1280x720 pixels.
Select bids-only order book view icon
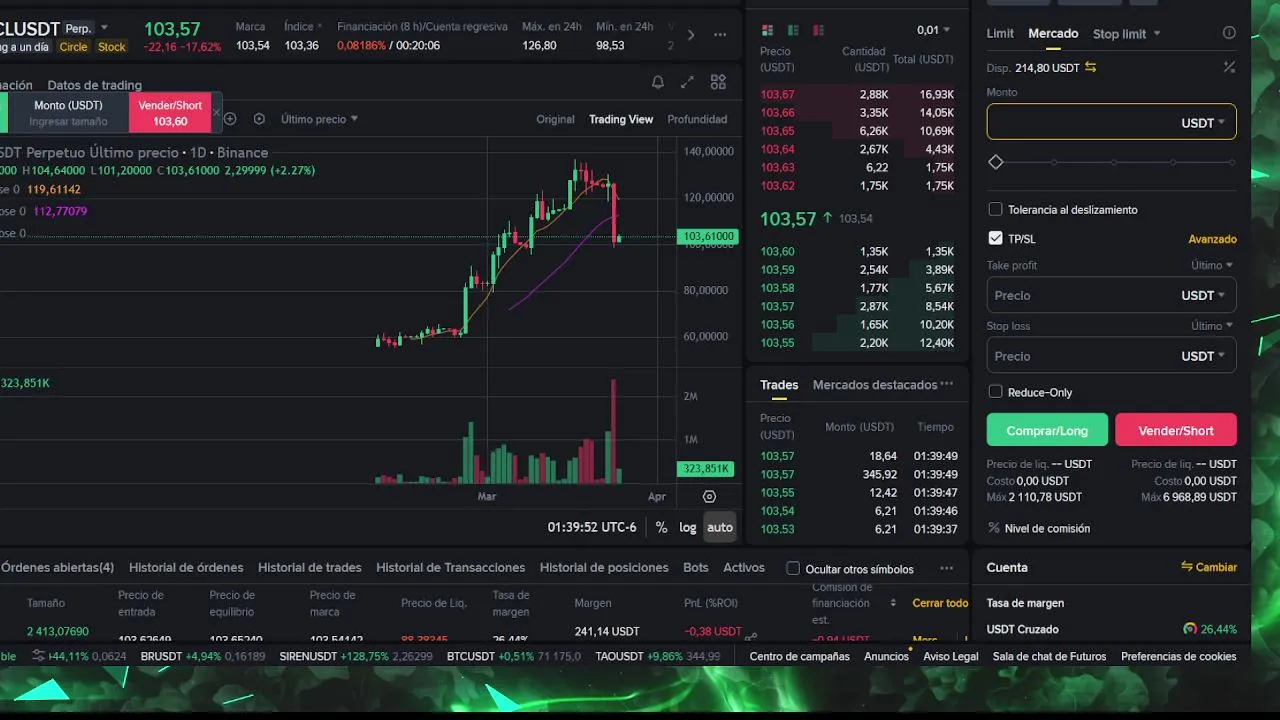point(793,31)
